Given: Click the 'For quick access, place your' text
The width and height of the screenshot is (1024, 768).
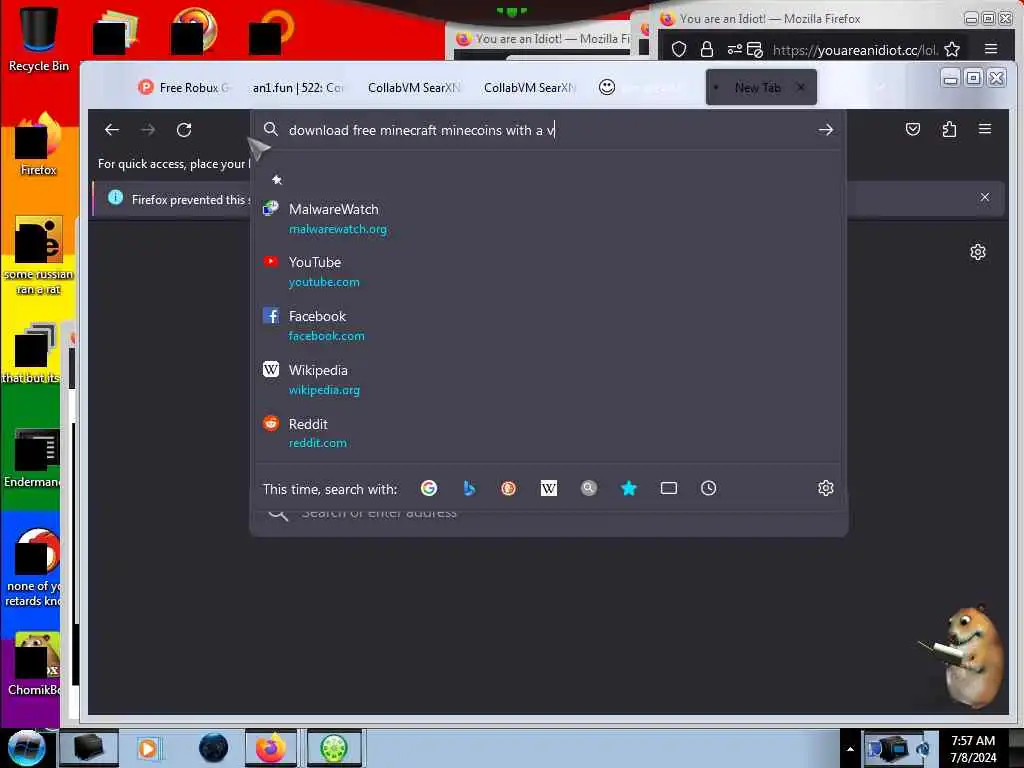Looking at the screenshot, I should 171,164.
